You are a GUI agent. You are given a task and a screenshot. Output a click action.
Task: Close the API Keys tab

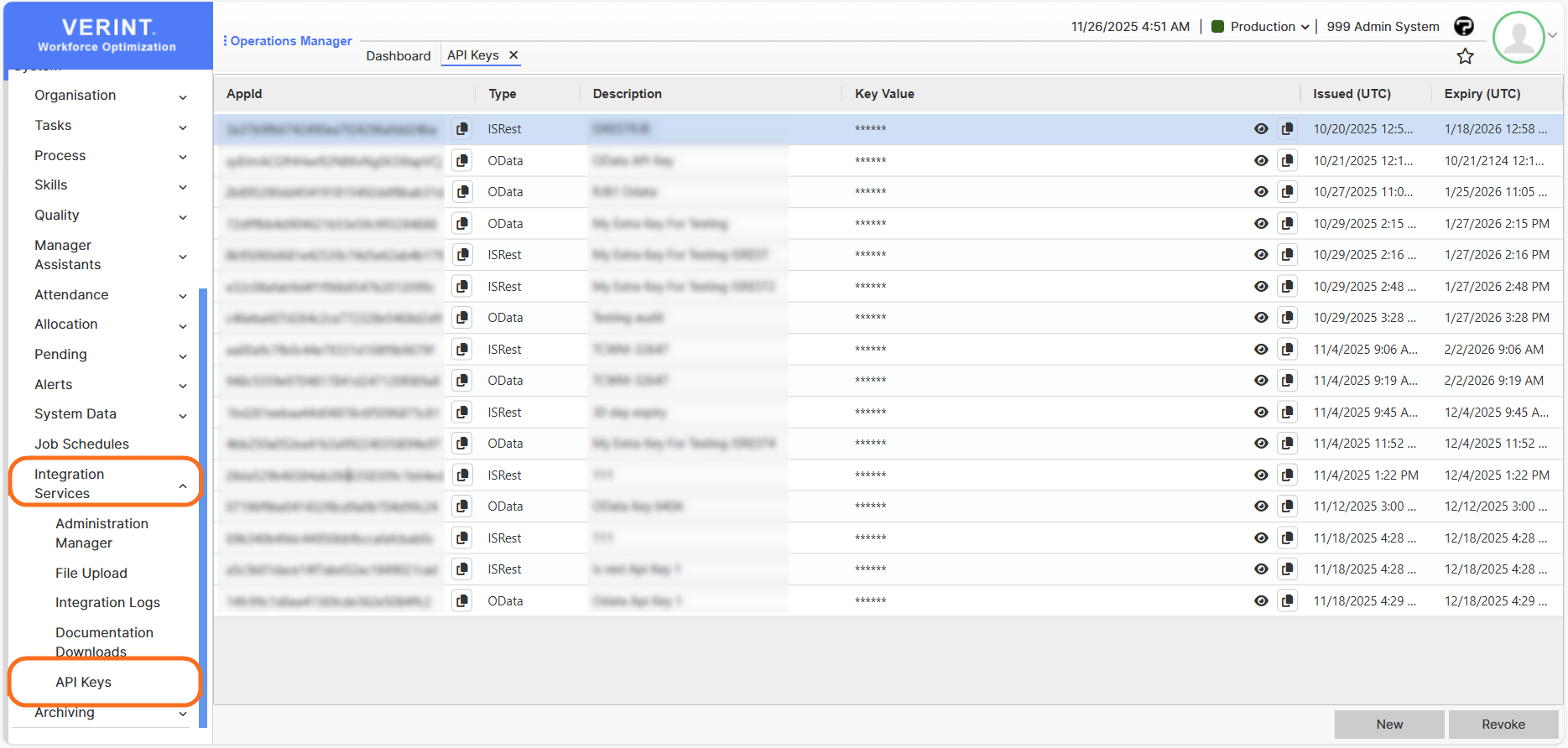(513, 55)
